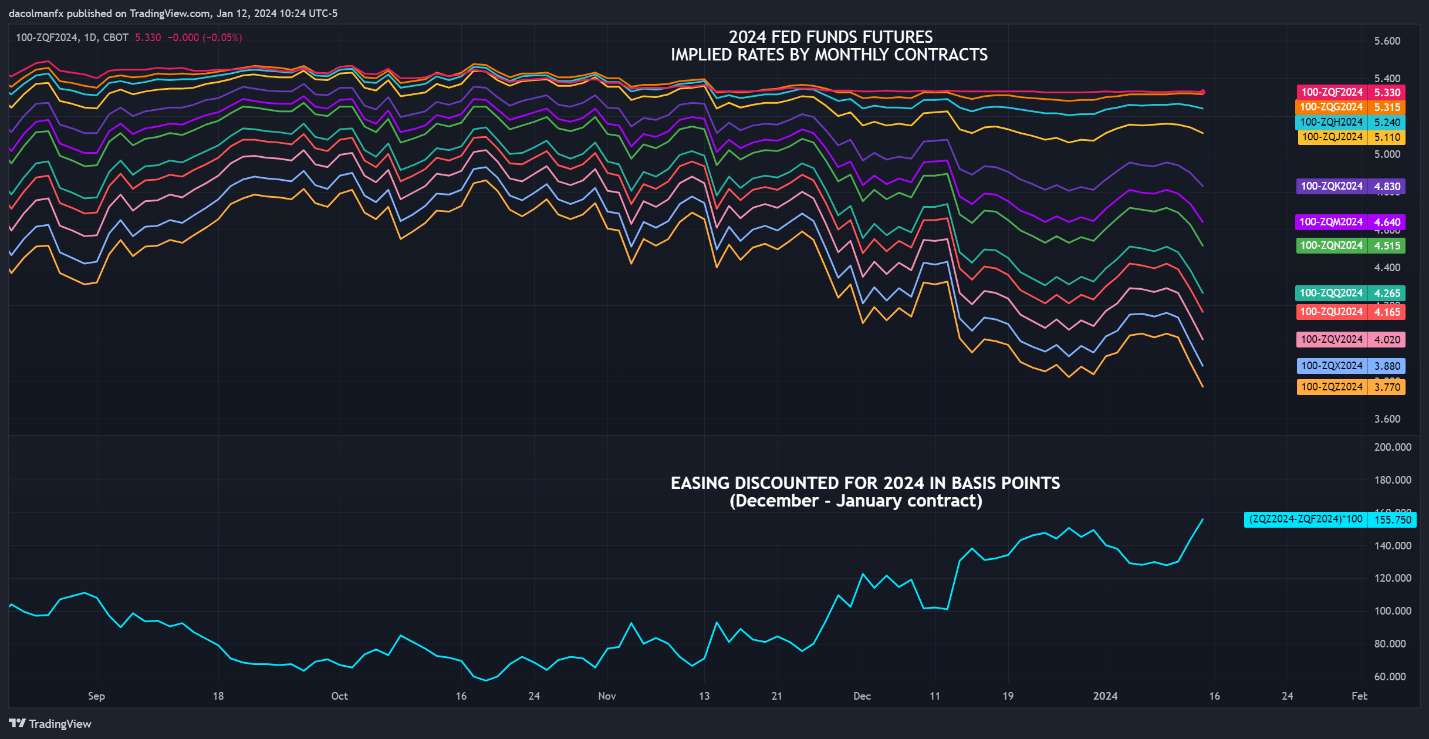Click the Oct label on the time axis
This screenshot has width=1429, height=739.
pos(339,695)
